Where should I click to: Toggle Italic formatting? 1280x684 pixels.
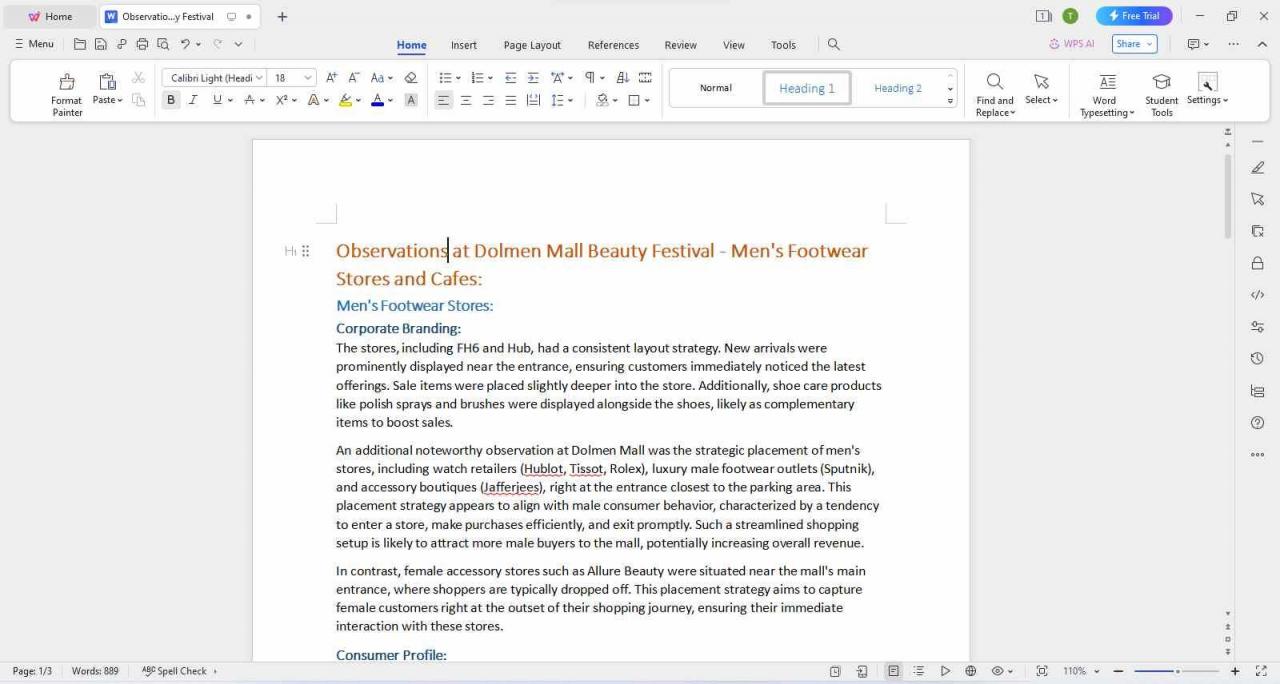pos(193,100)
